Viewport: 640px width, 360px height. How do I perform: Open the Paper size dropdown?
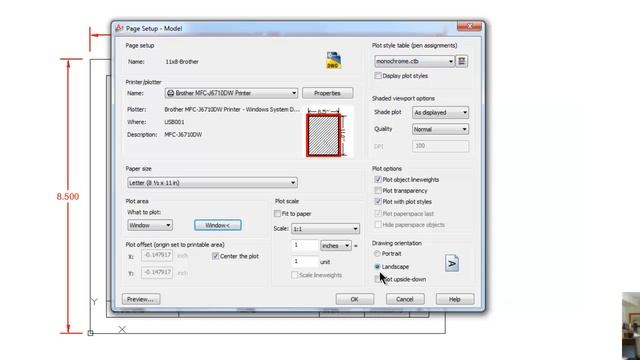pos(212,182)
